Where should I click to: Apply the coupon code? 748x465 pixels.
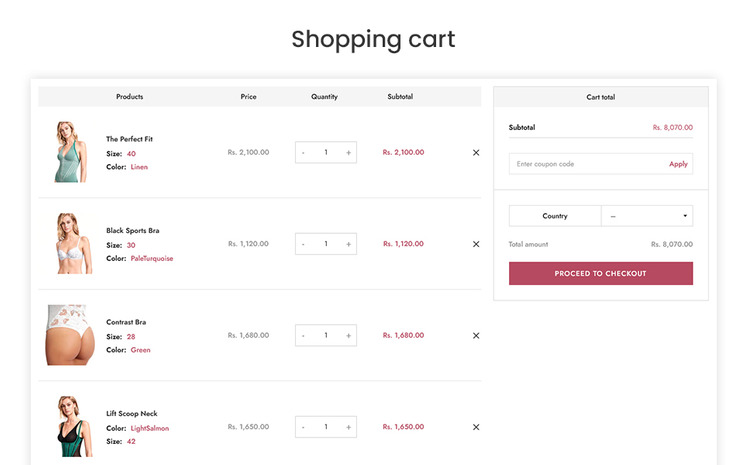click(678, 164)
